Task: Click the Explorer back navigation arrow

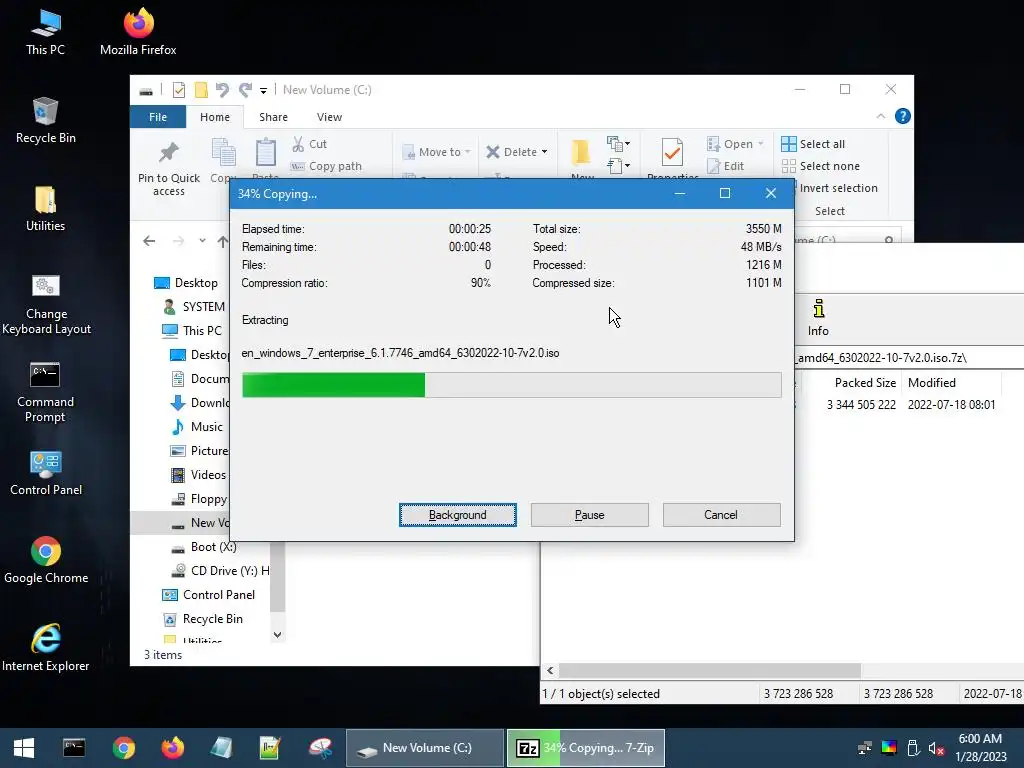Action: click(150, 241)
